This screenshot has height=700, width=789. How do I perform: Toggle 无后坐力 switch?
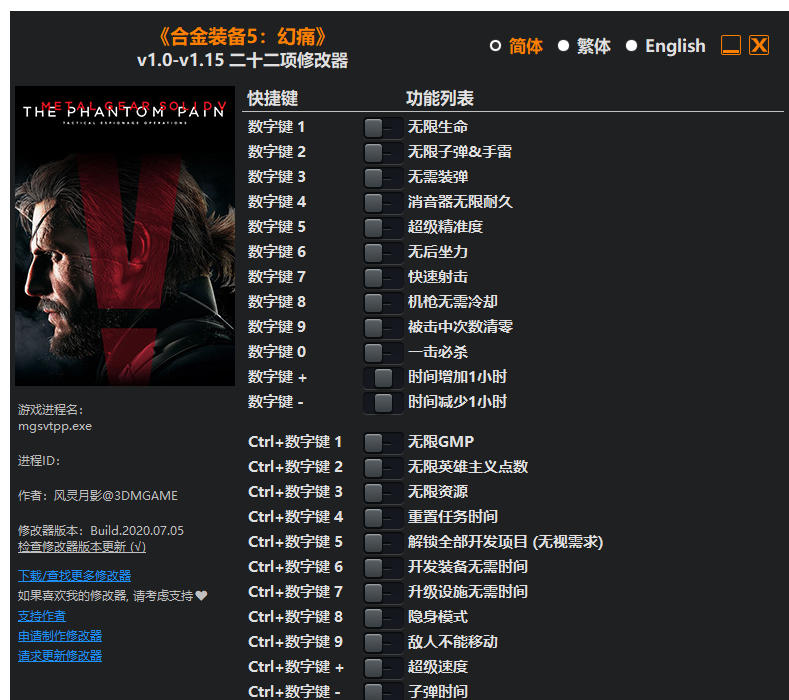point(383,253)
